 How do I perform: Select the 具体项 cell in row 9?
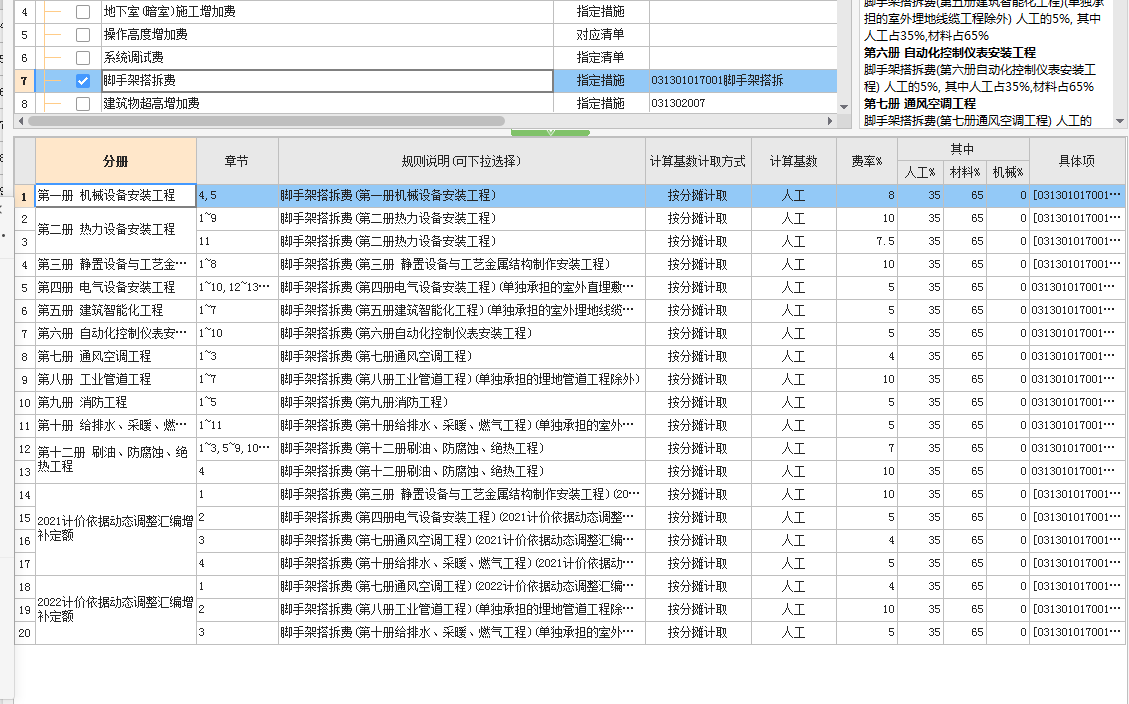pyautogui.click(x=1076, y=379)
